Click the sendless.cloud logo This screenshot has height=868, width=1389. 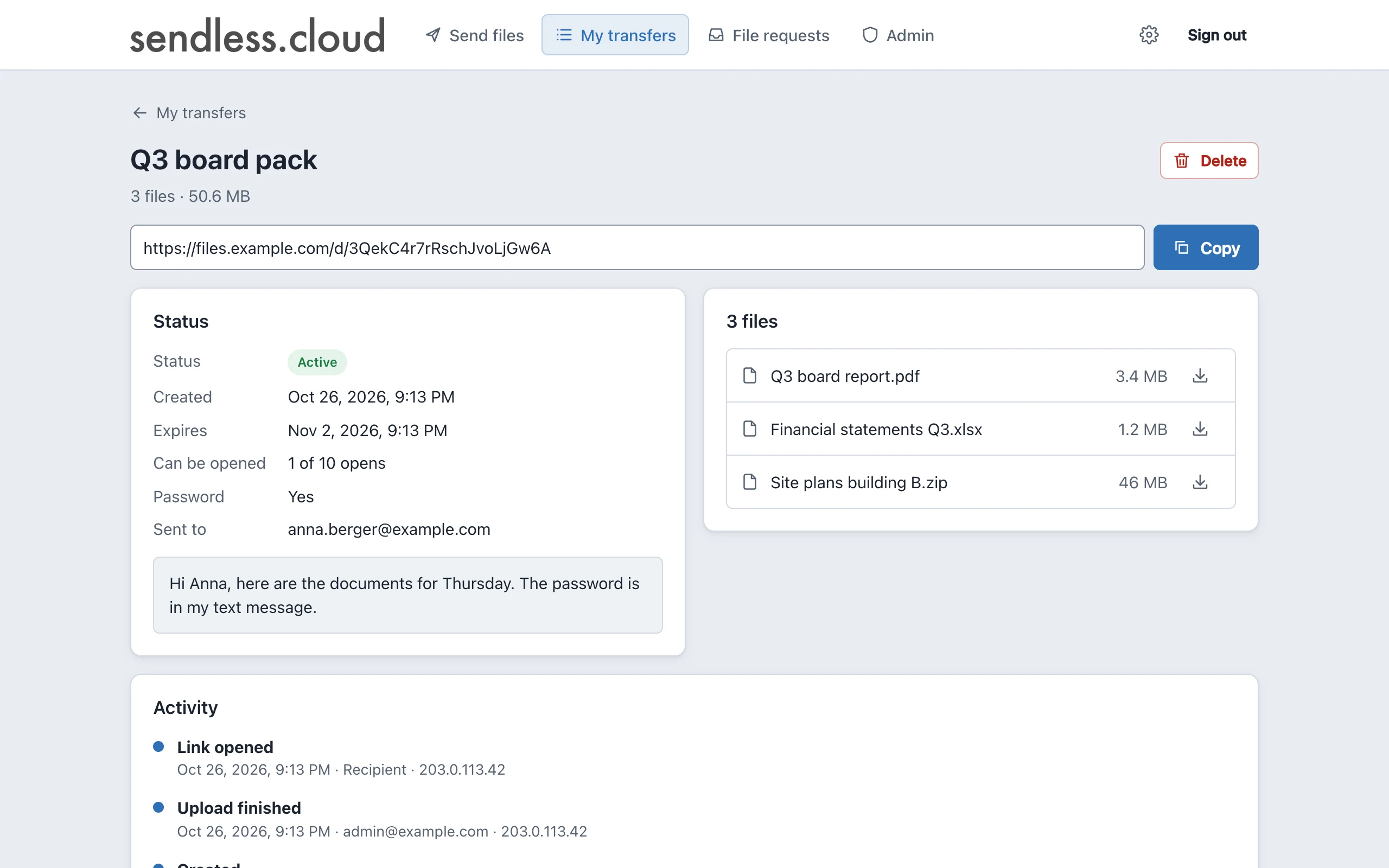coord(257,36)
